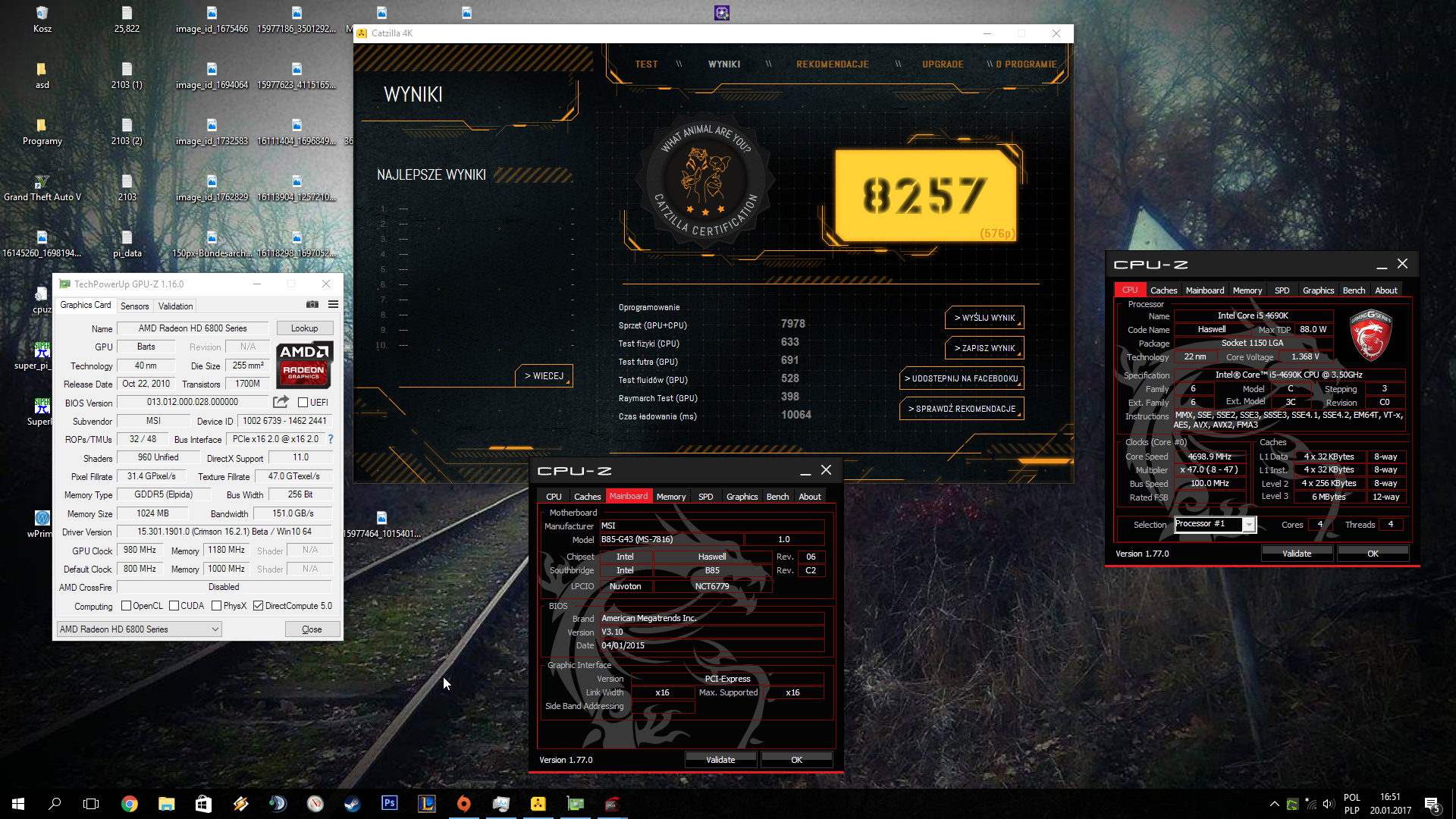This screenshot has width=1456, height=819.
Task: Open the Memory tab in the mainboard CPU-Z window
Action: [x=671, y=497]
